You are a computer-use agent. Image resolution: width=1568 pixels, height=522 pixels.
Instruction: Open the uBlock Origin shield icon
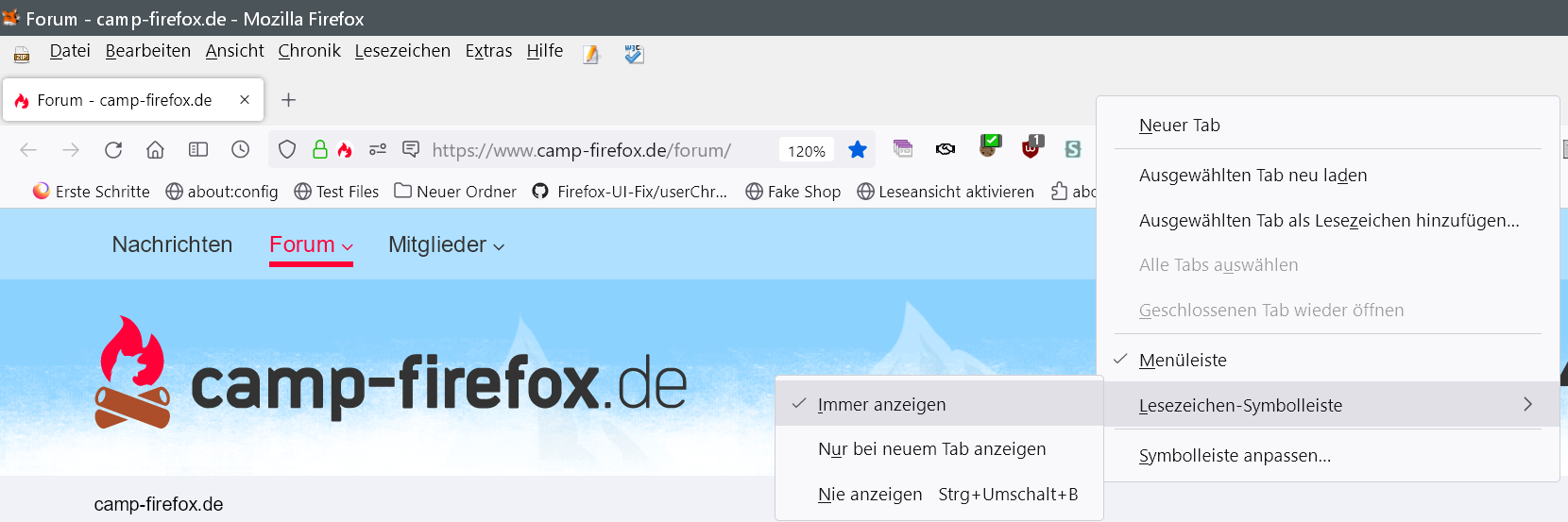pos(1031,146)
